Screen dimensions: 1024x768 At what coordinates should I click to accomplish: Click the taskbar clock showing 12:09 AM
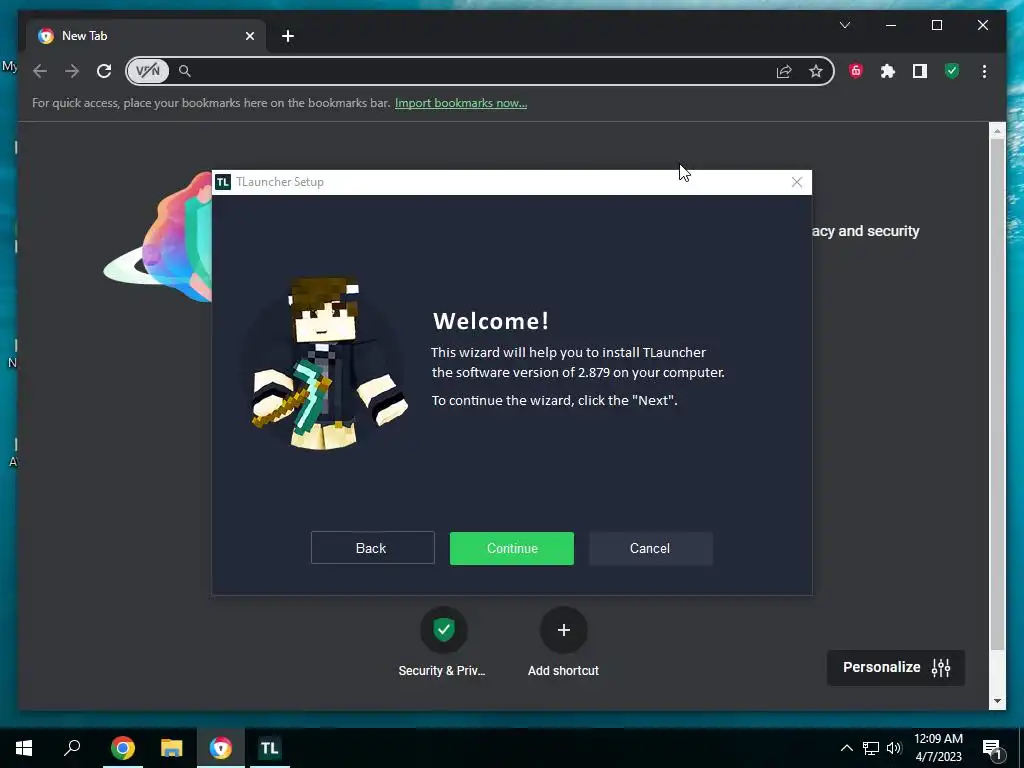point(938,748)
